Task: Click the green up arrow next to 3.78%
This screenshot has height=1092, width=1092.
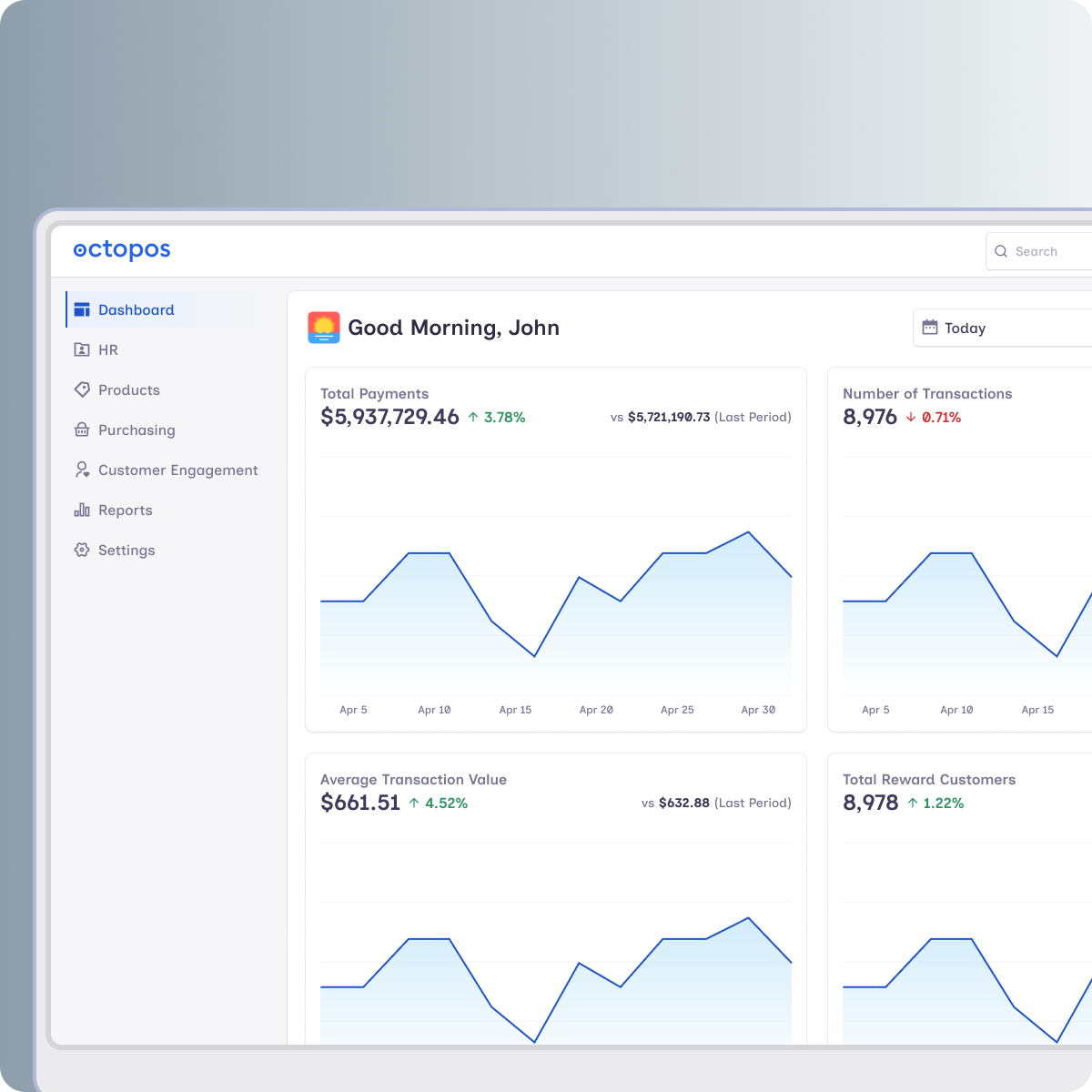Action: point(473,418)
